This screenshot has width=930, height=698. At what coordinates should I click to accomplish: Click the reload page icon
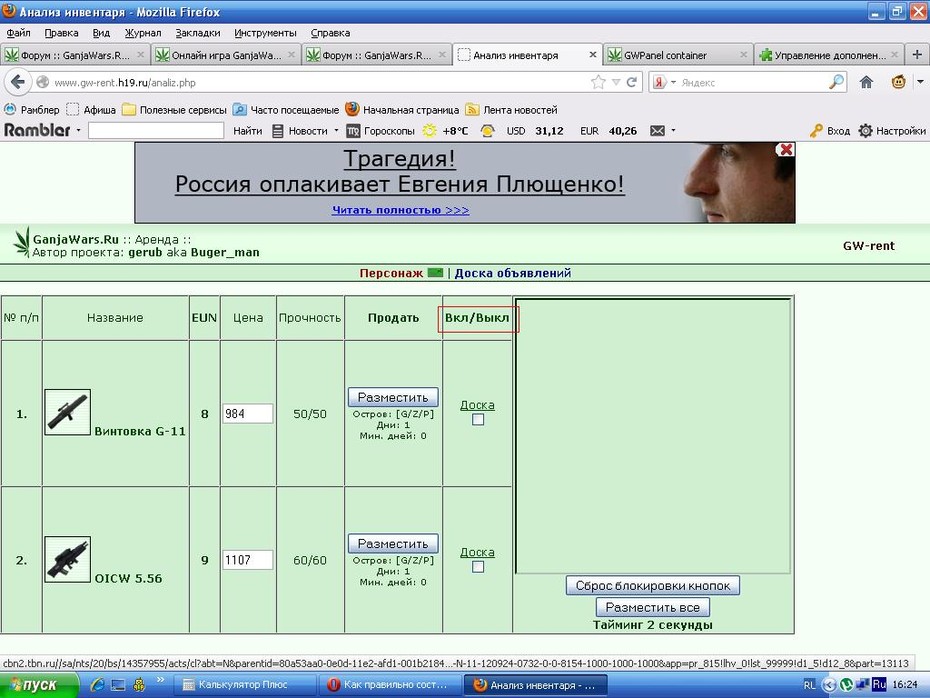coord(632,82)
